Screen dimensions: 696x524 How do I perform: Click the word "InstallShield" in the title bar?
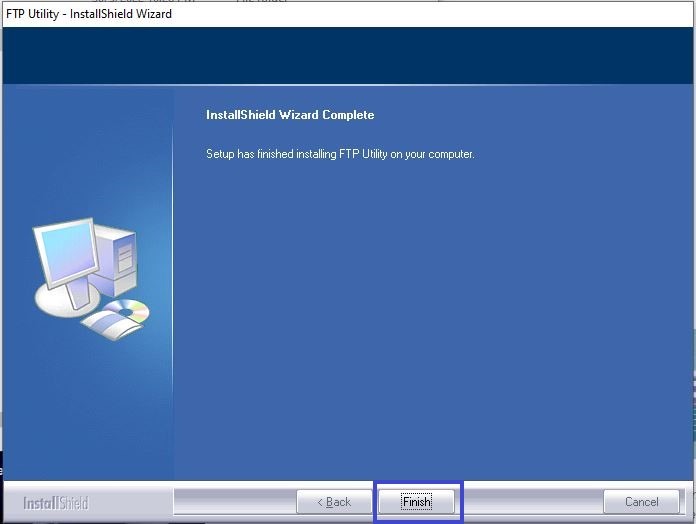(107, 14)
